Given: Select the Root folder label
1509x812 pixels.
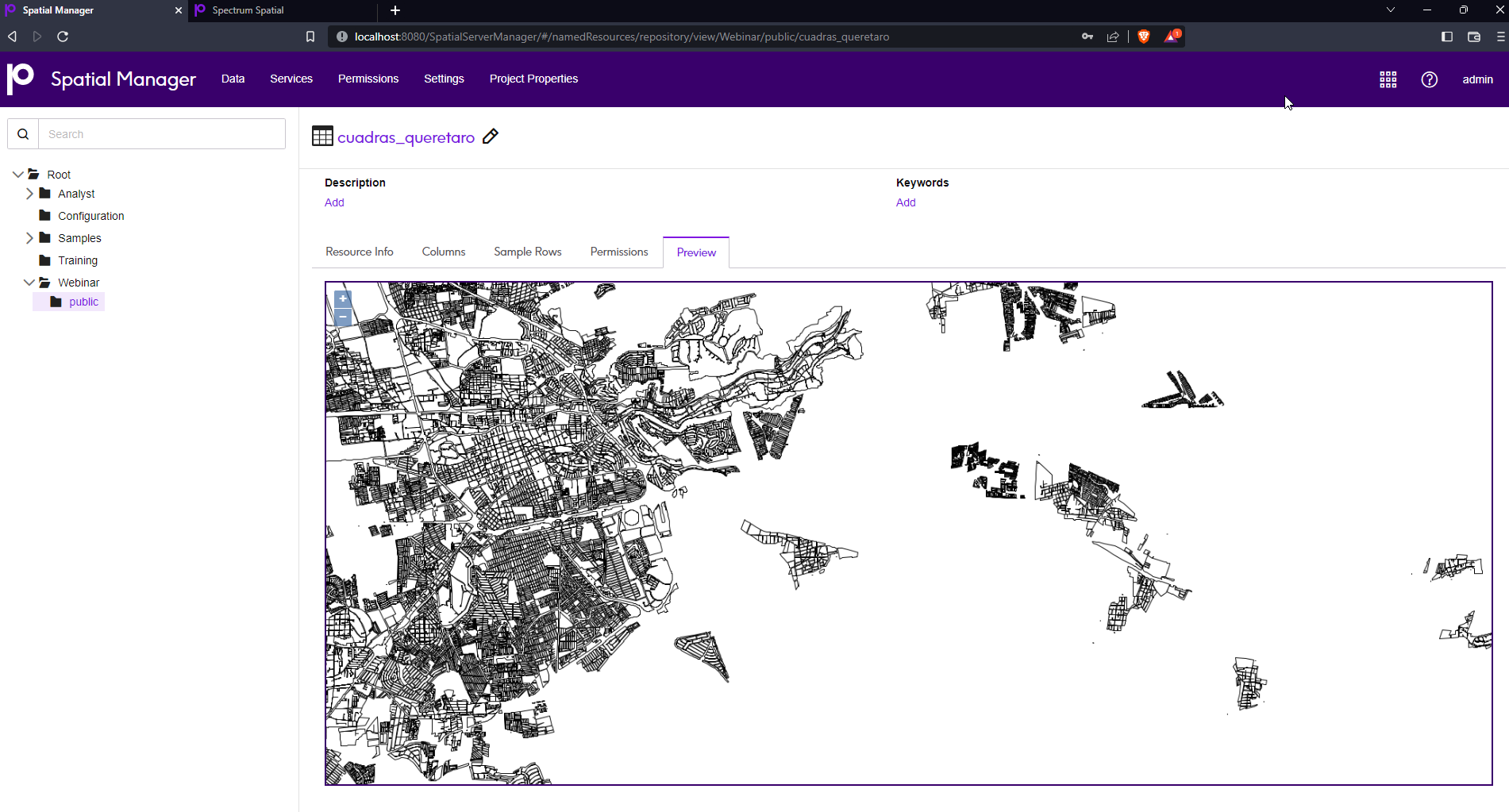Looking at the screenshot, I should (x=59, y=175).
